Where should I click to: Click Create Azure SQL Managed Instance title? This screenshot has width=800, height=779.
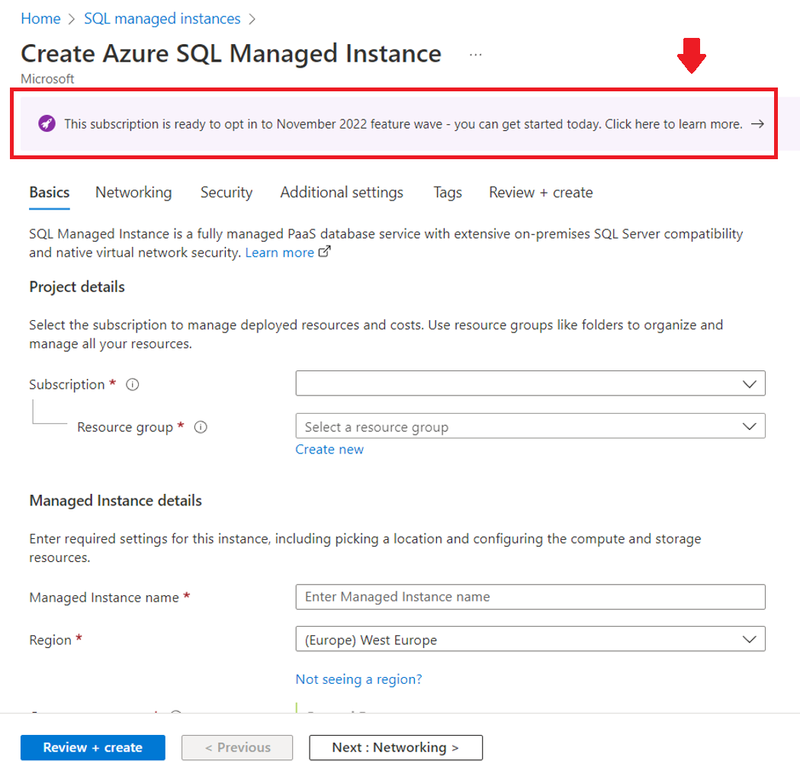click(x=231, y=54)
